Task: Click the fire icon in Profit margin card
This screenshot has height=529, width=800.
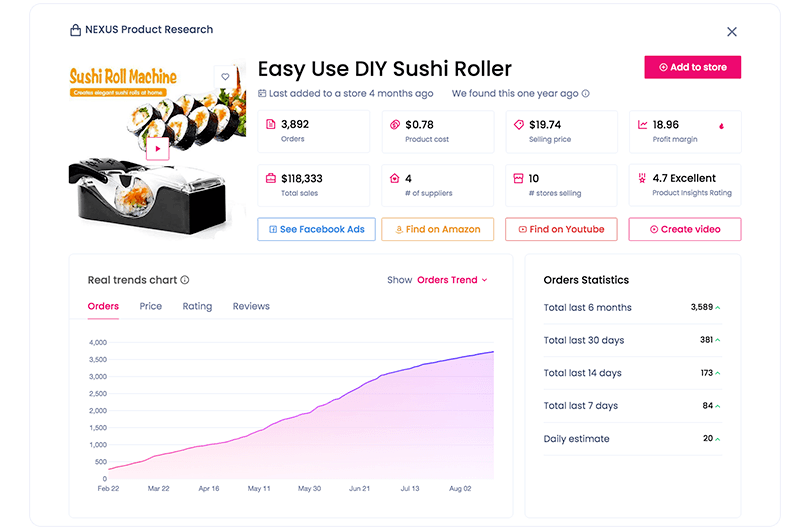Action: tap(721, 126)
